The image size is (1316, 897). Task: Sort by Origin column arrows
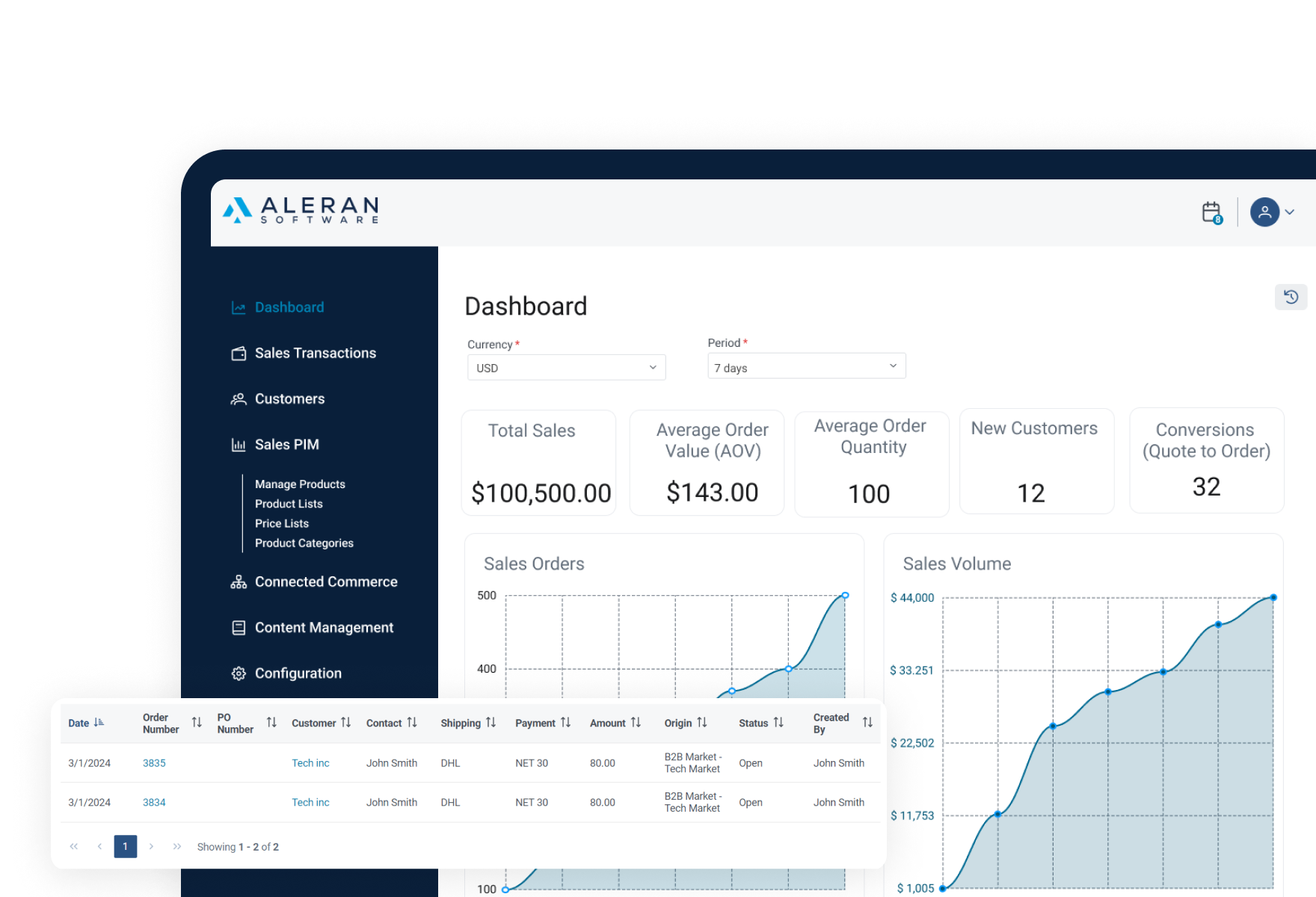click(701, 722)
